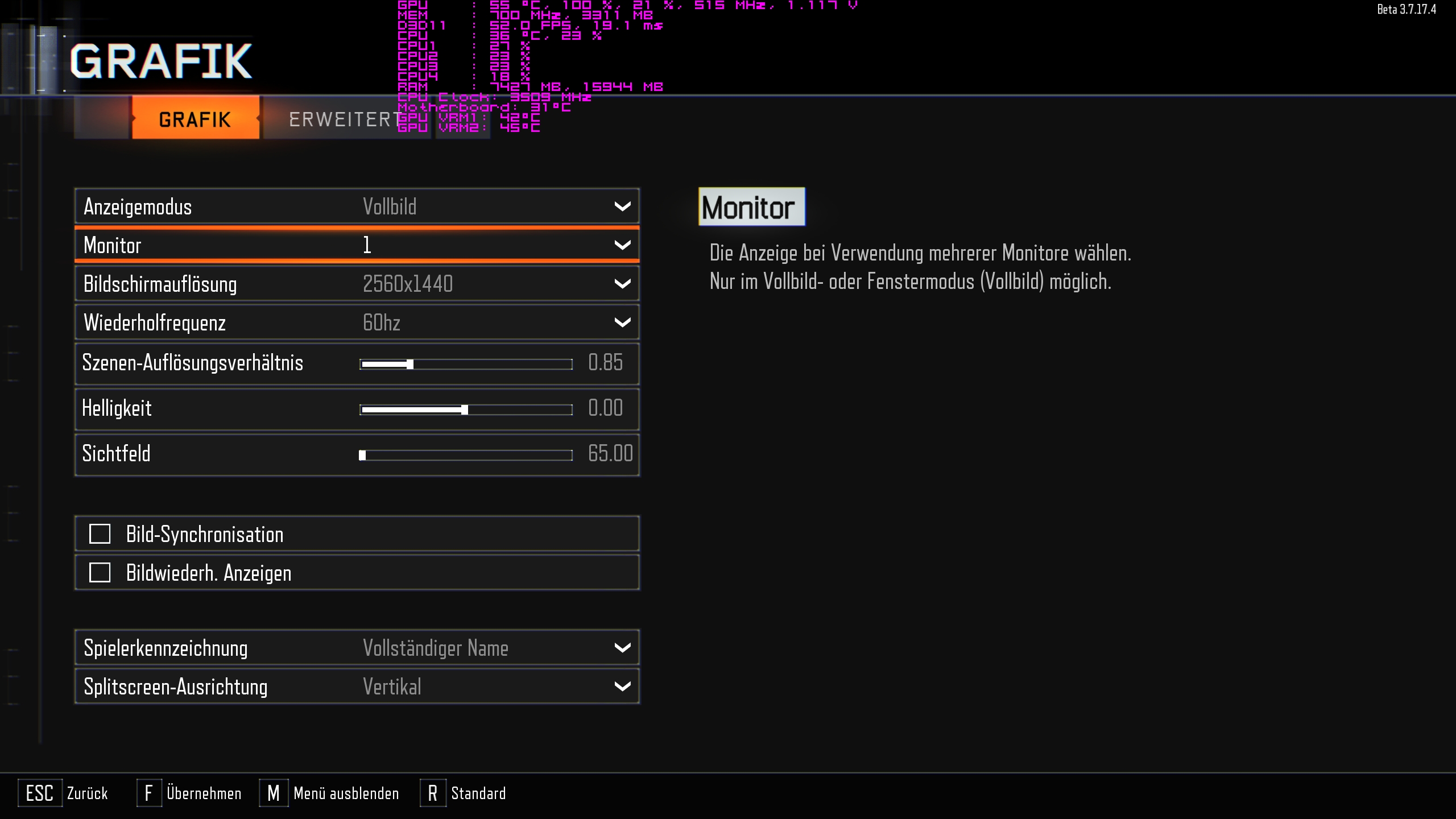Select the orange GRAFIK tab
The image size is (1456, 819).
click(x=195, y=119)
